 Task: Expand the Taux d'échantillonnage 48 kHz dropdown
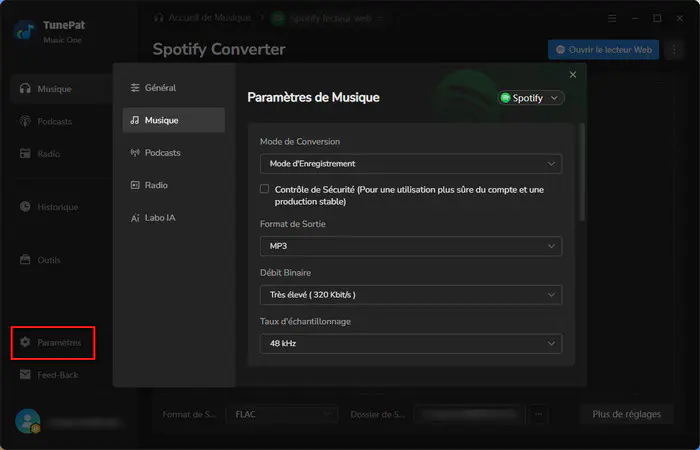point(411,343)
